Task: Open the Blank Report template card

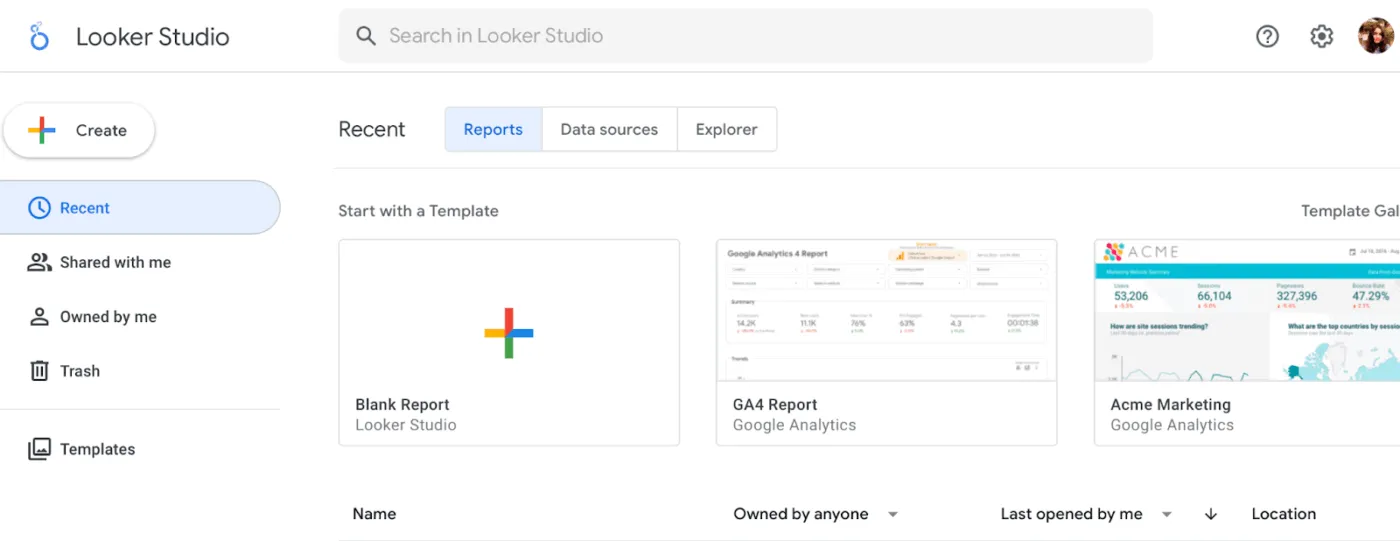Action: tap(509, 342)
